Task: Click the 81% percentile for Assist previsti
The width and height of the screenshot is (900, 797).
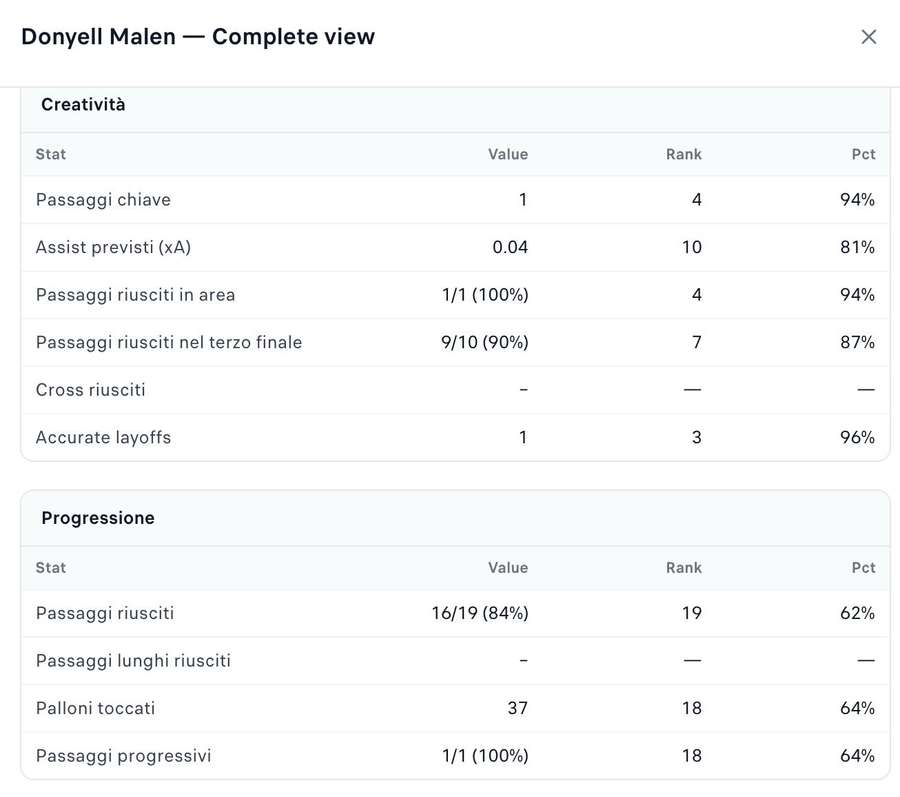Action: (x=858, y=247)
